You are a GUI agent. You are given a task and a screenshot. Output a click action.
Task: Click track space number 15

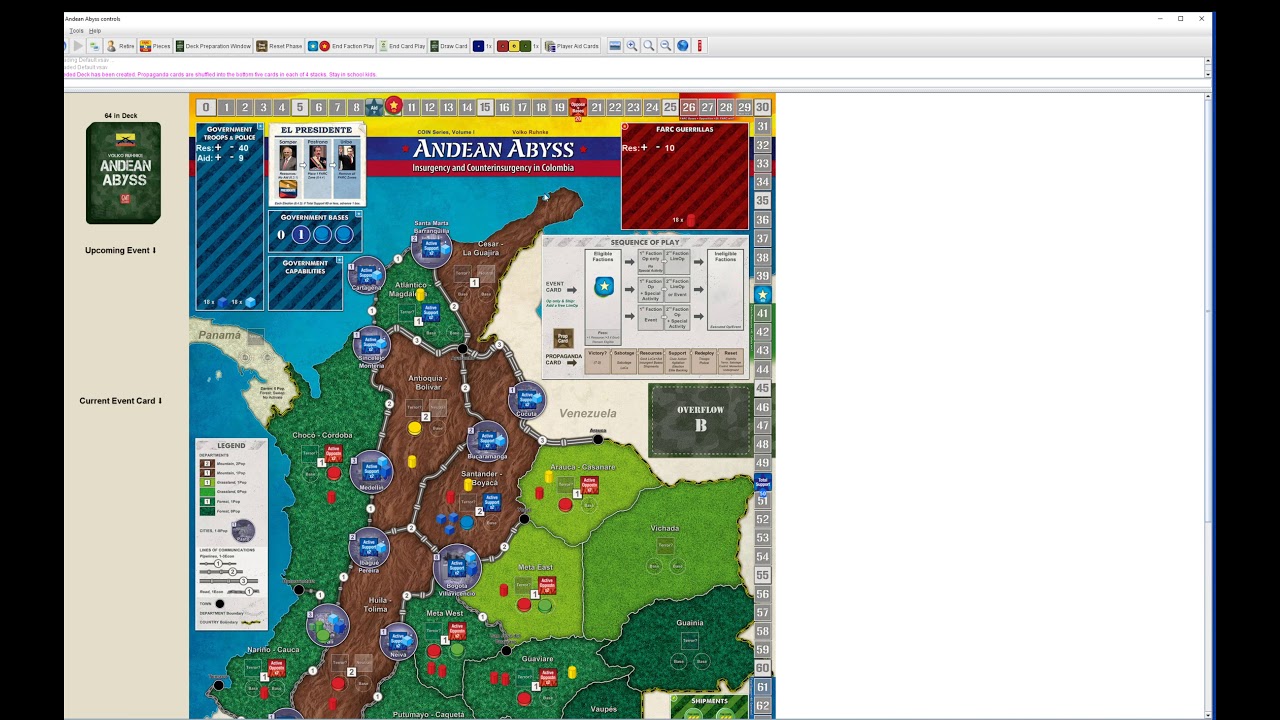tap(485, 107)
